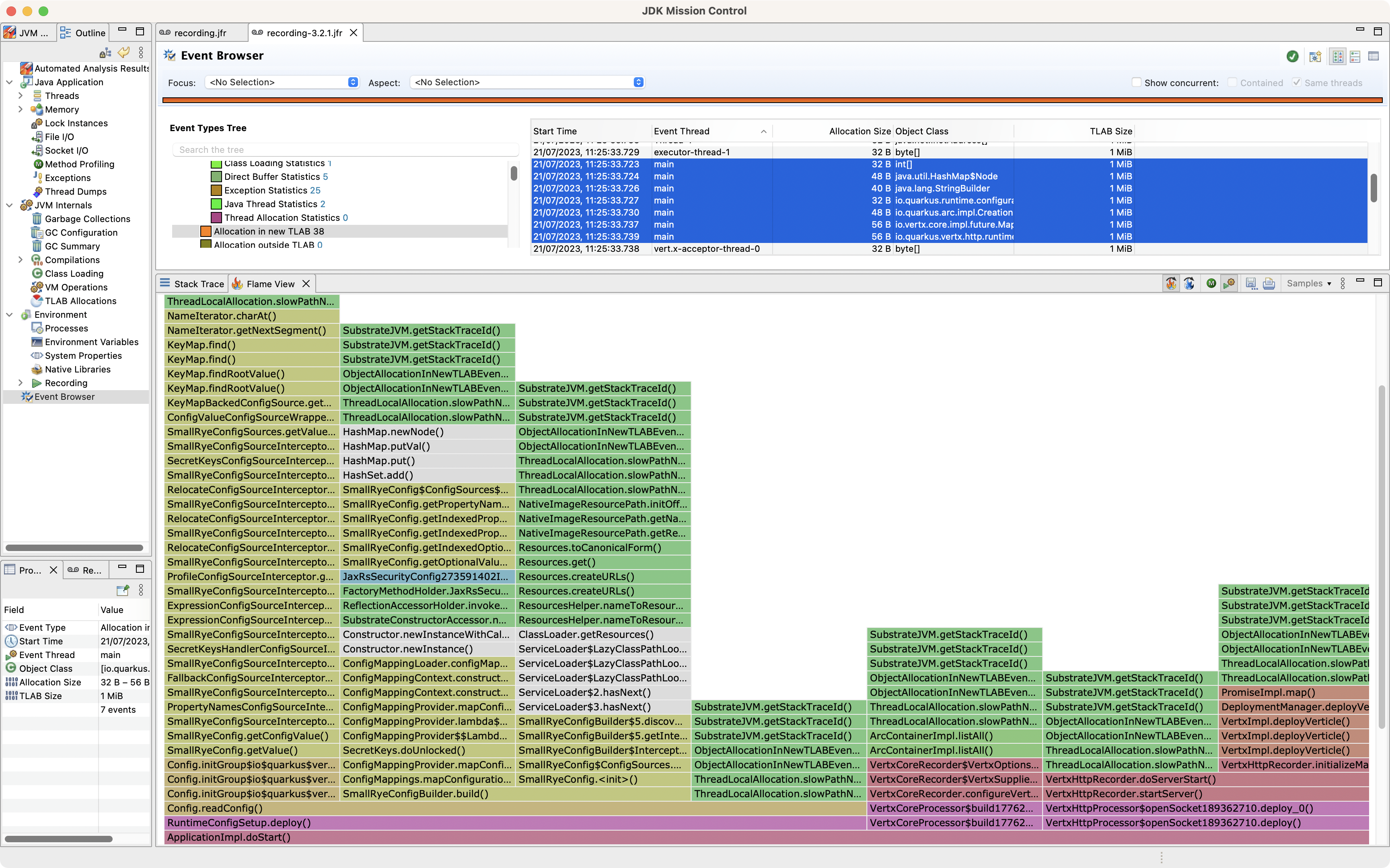Collapse the Java Application tree node
Screen dimensions: 1390x868
tap(9, 82)
